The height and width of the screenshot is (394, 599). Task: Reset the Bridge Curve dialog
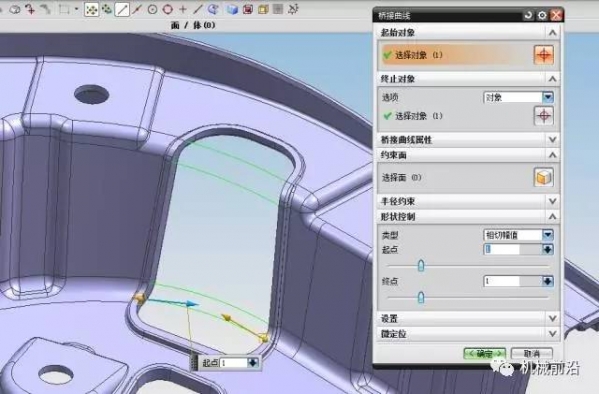528,15
